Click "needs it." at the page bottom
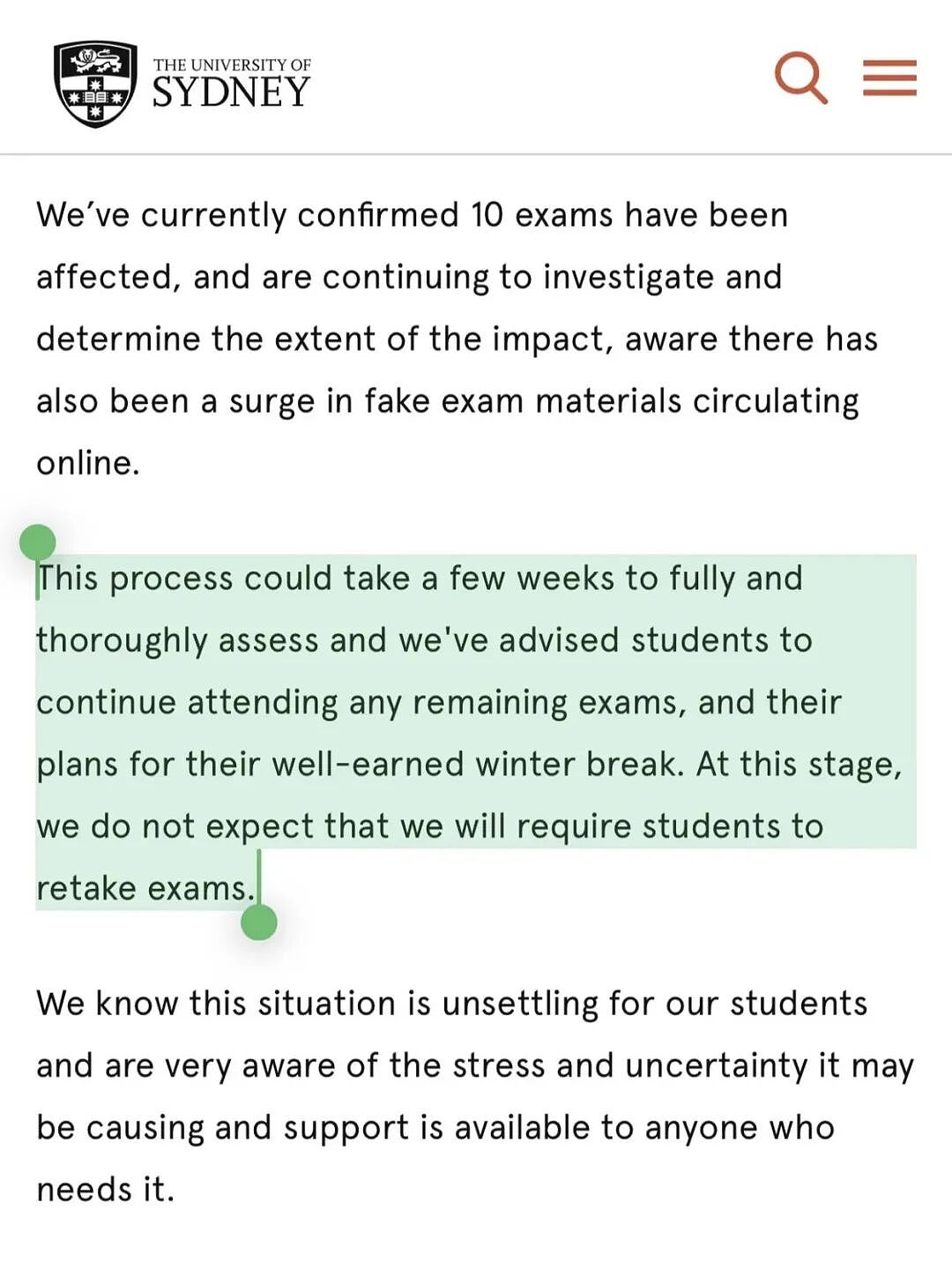The width and height of the screenshot is (952, 1270). [106, 1190]
